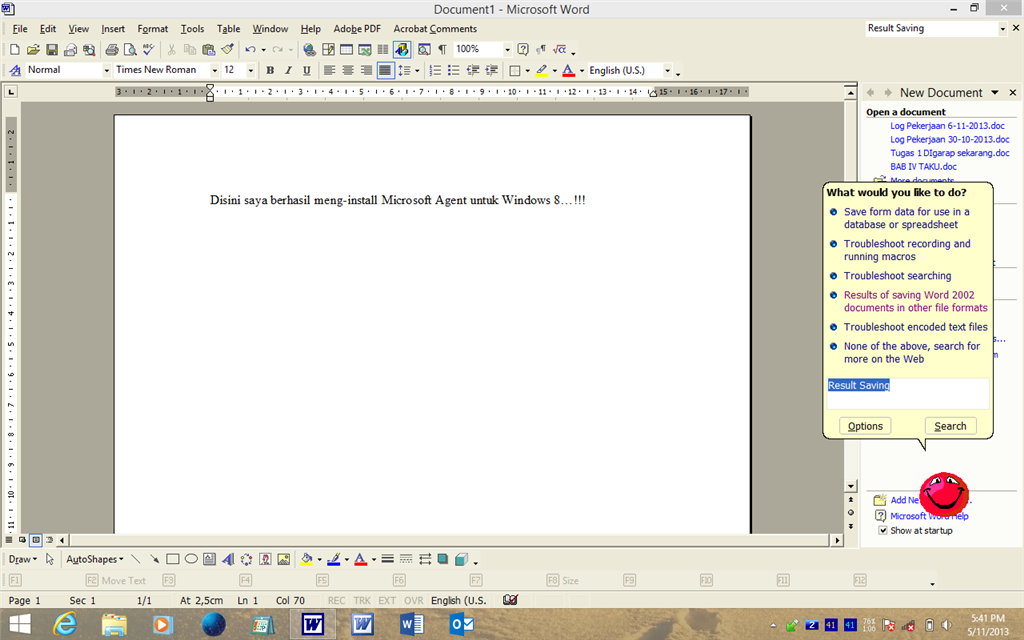Open the Style dropdown showing Normal

[106, 71]
